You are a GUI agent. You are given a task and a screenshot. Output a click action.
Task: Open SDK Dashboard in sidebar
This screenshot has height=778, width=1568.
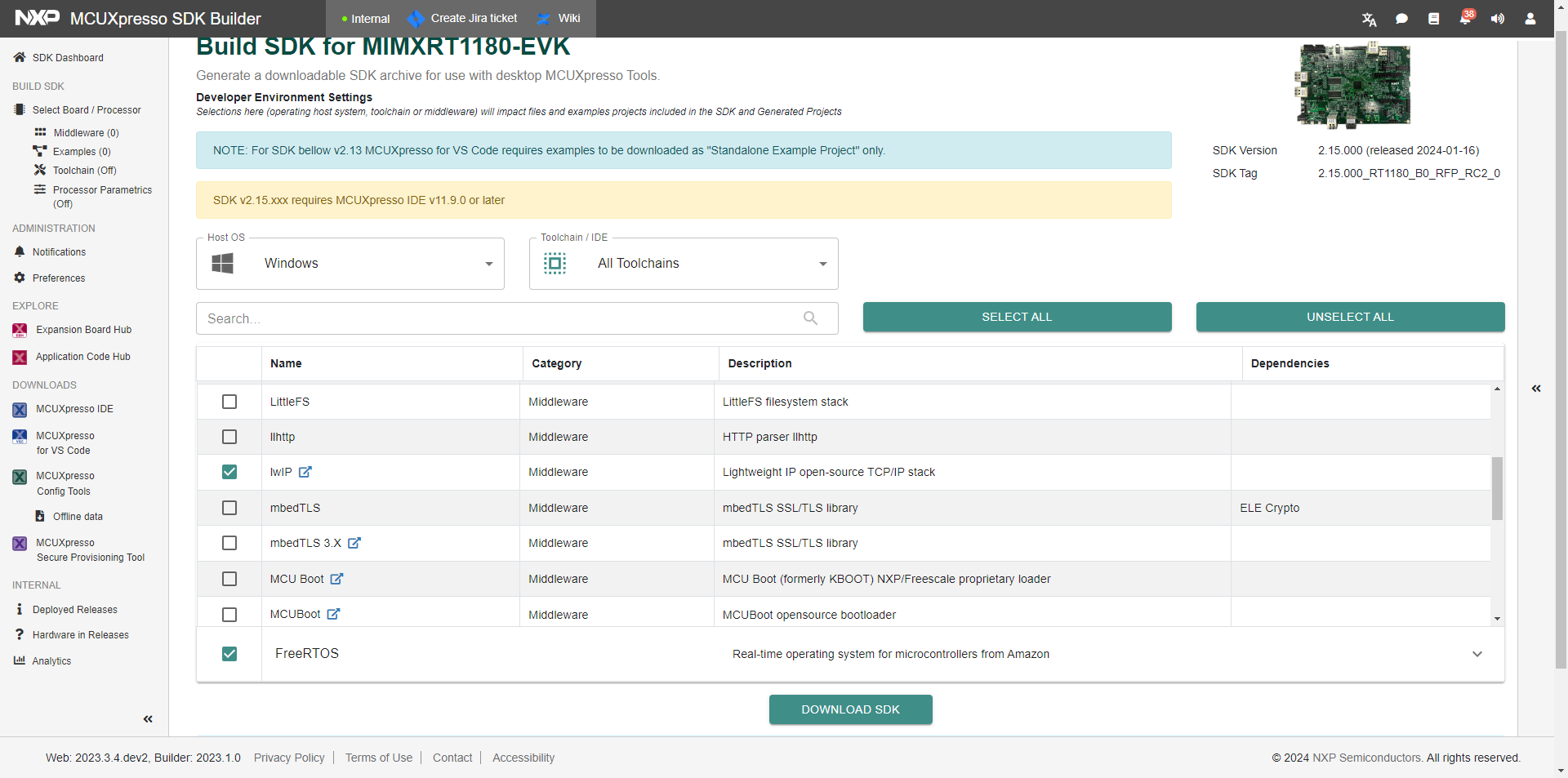[x=68, y=58]
